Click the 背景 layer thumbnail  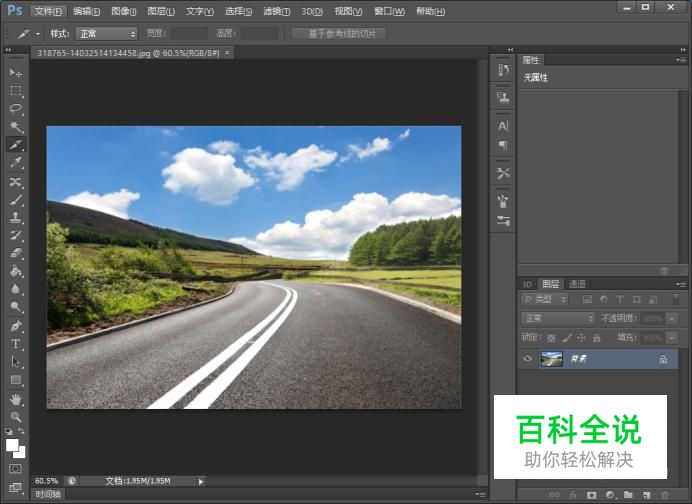551,359
